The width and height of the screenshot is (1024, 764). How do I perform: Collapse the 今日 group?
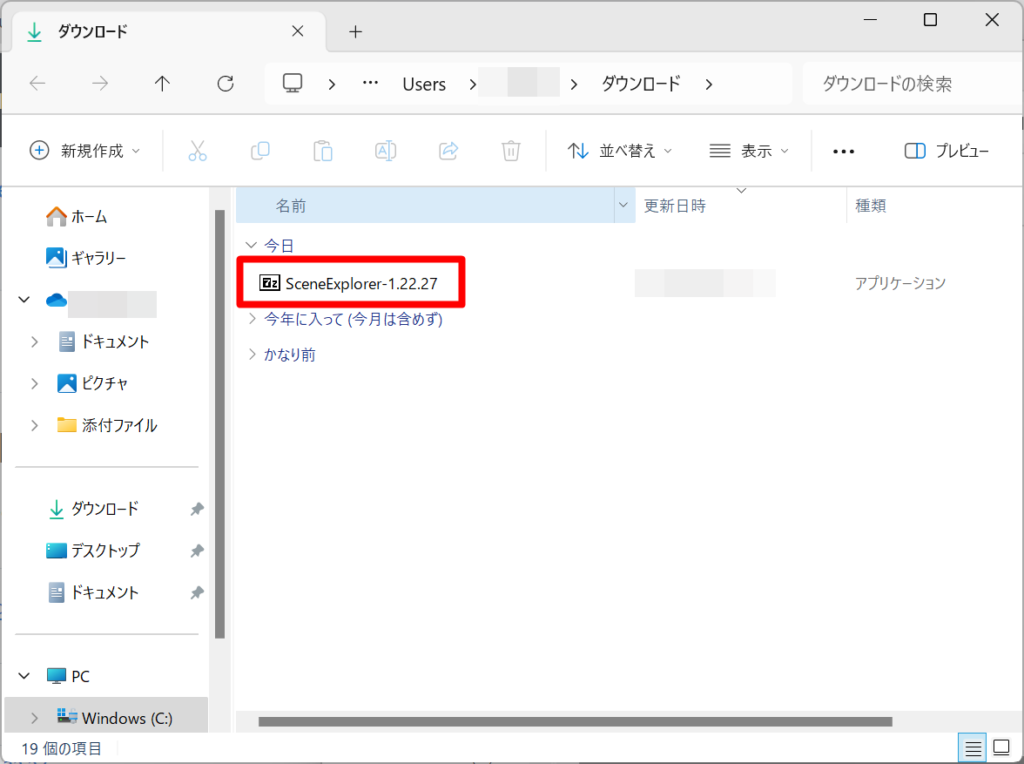coord(251,245)
